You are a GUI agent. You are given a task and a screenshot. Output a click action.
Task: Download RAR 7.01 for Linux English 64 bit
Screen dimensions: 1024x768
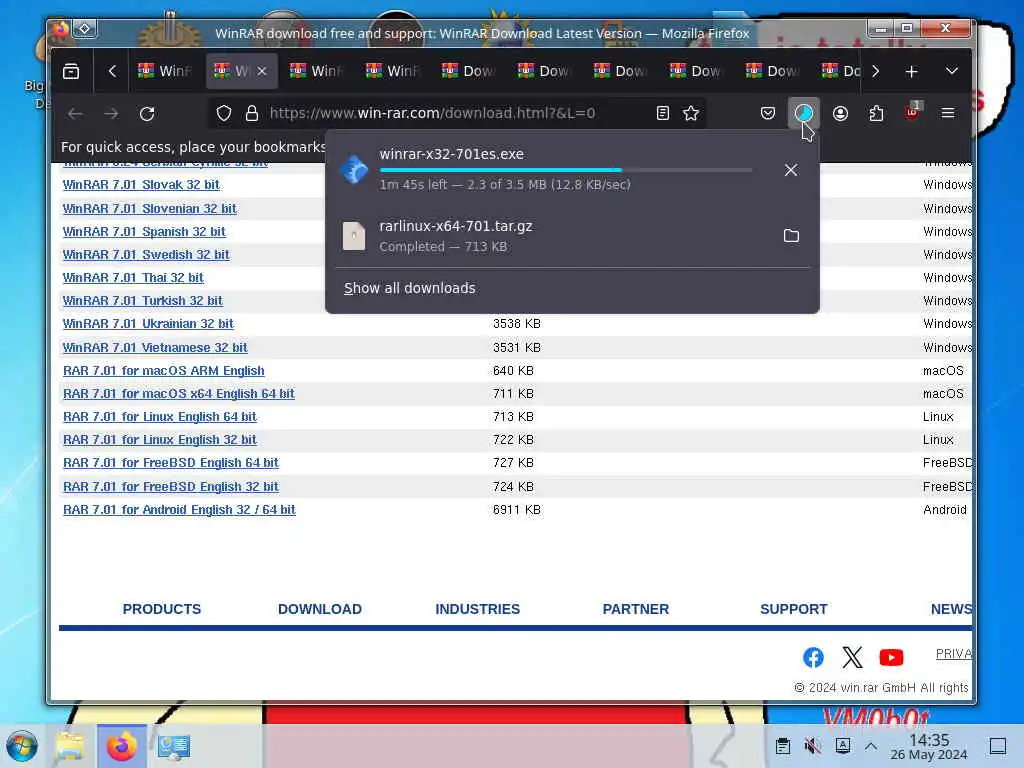160,416
